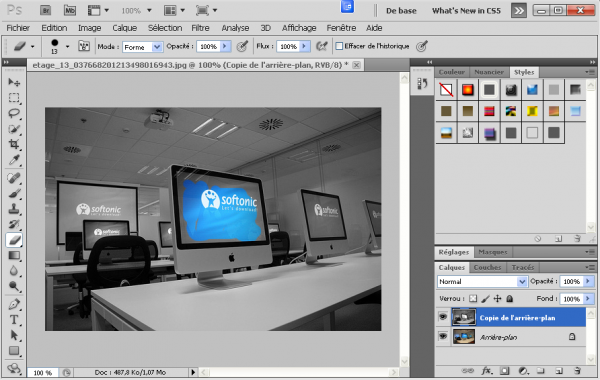Viewport: 600px width, 380px height.
Task: Delete layer with trash icon
Action: pos(577,370)
